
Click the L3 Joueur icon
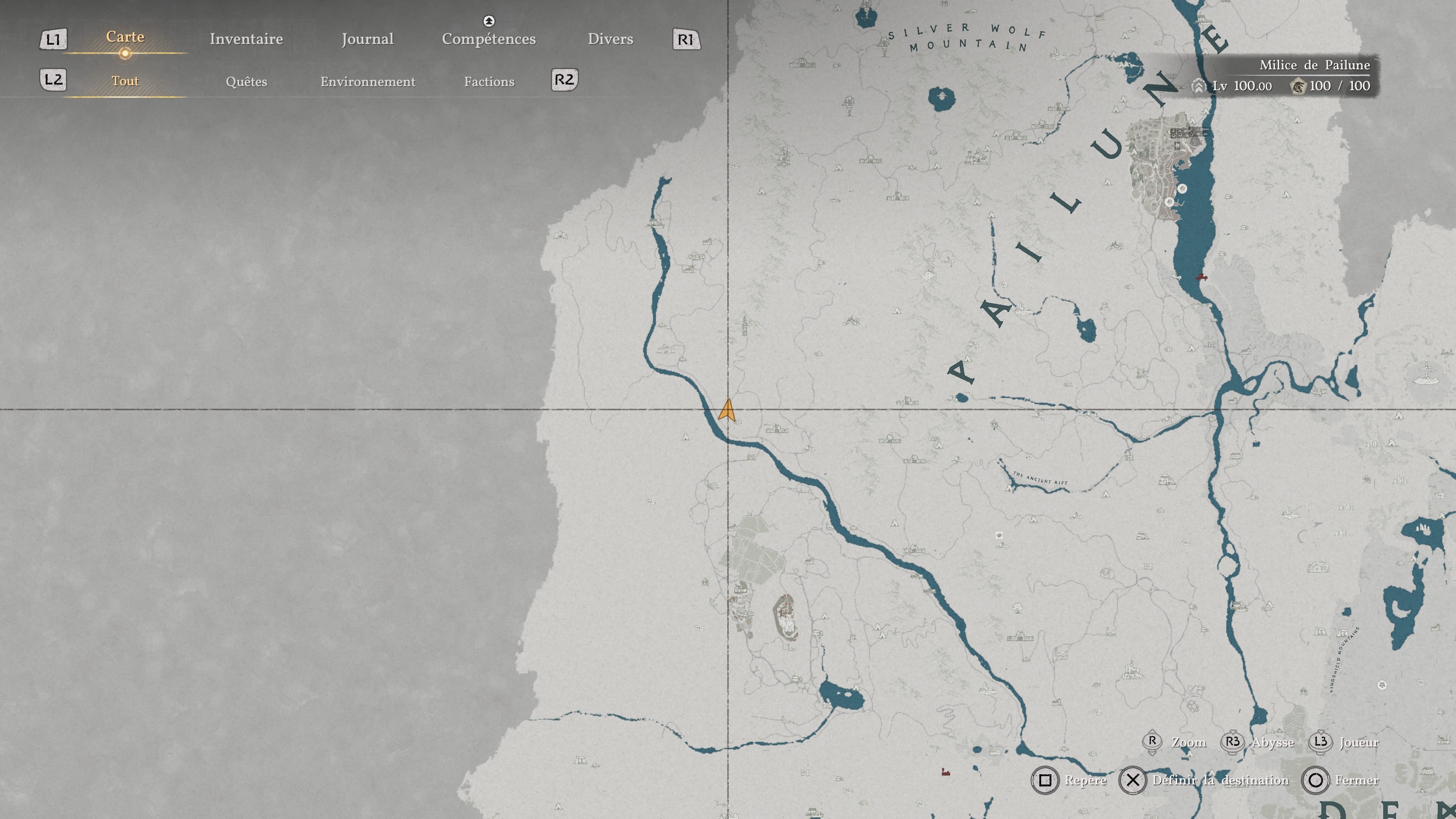[x=1320, y=742]
